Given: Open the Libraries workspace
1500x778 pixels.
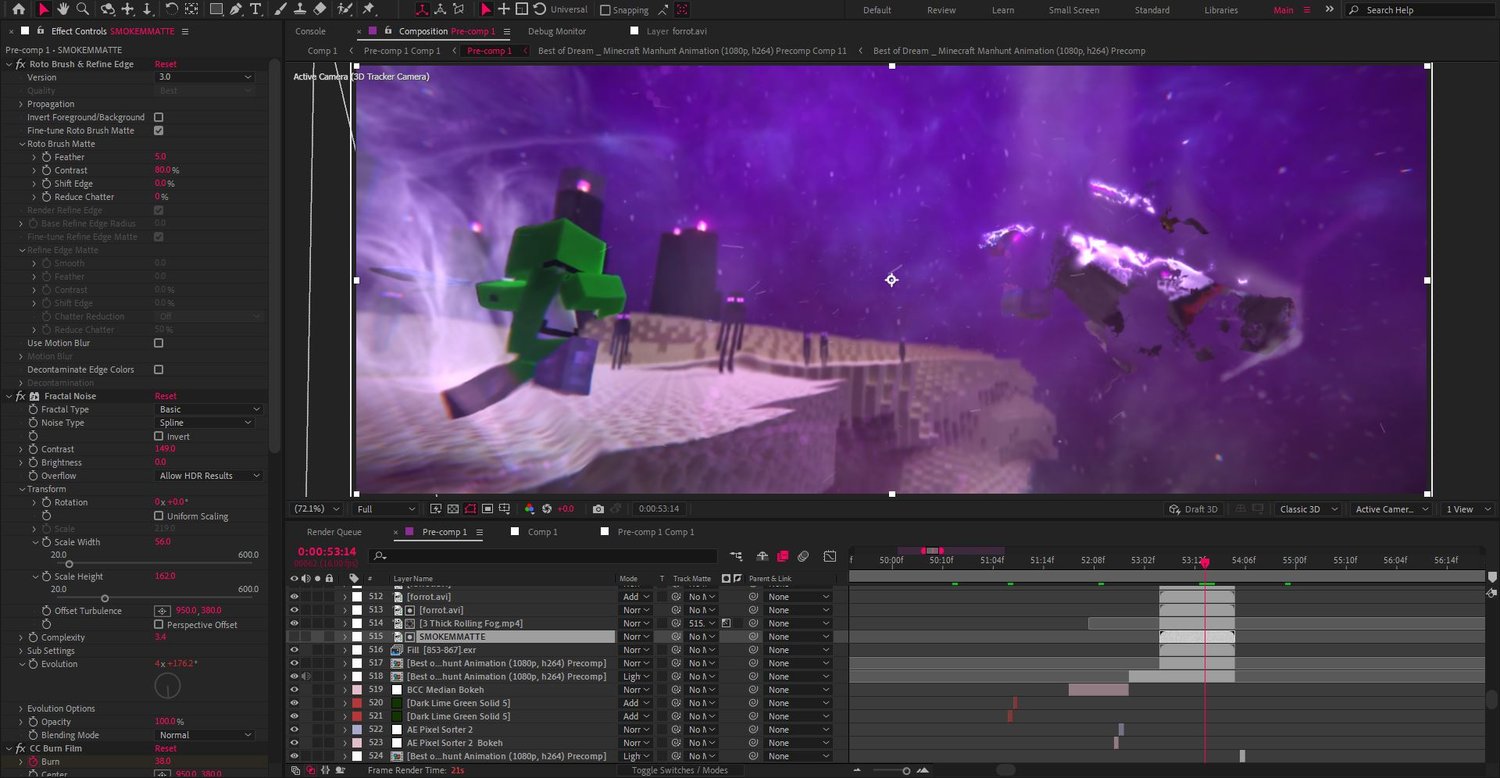Looking at the screenshot, I should [1220, 10].
